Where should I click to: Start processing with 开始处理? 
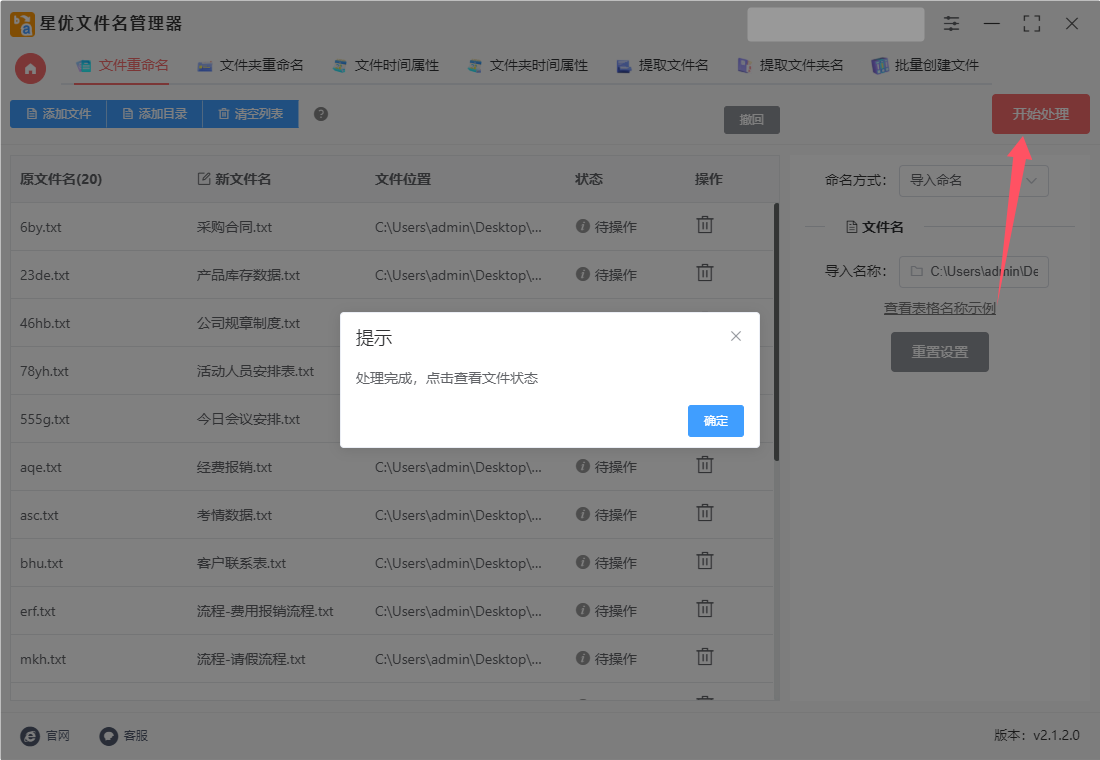click(x=1040, y=114)
